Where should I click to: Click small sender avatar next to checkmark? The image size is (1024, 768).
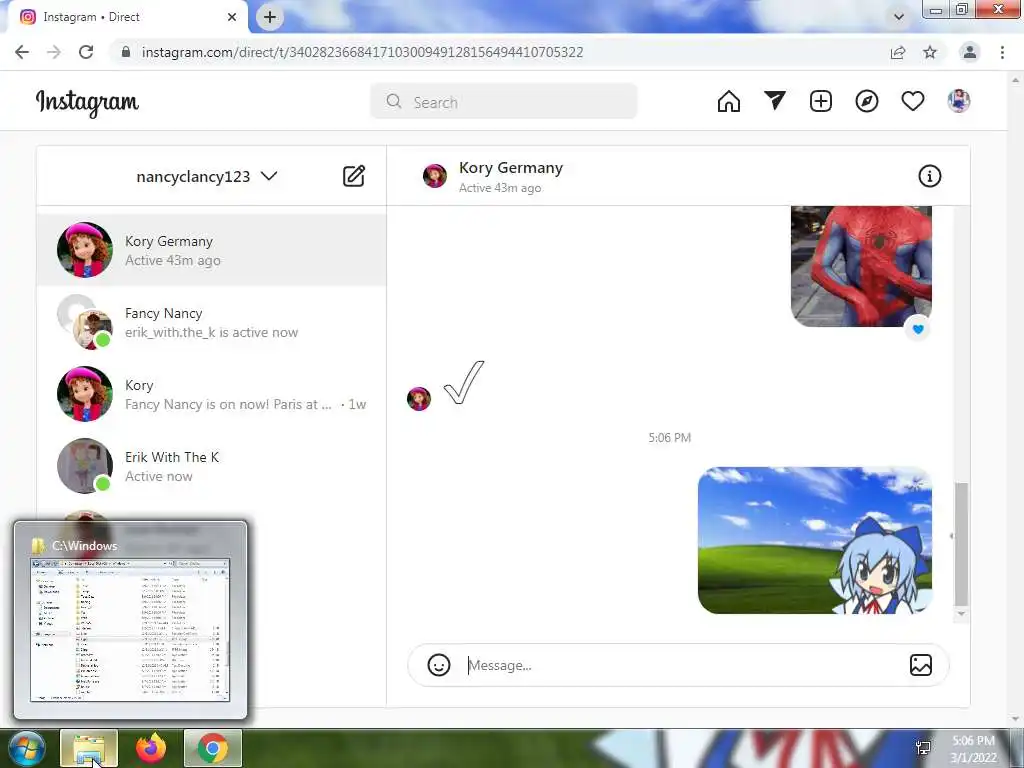[x=419, y=398]
